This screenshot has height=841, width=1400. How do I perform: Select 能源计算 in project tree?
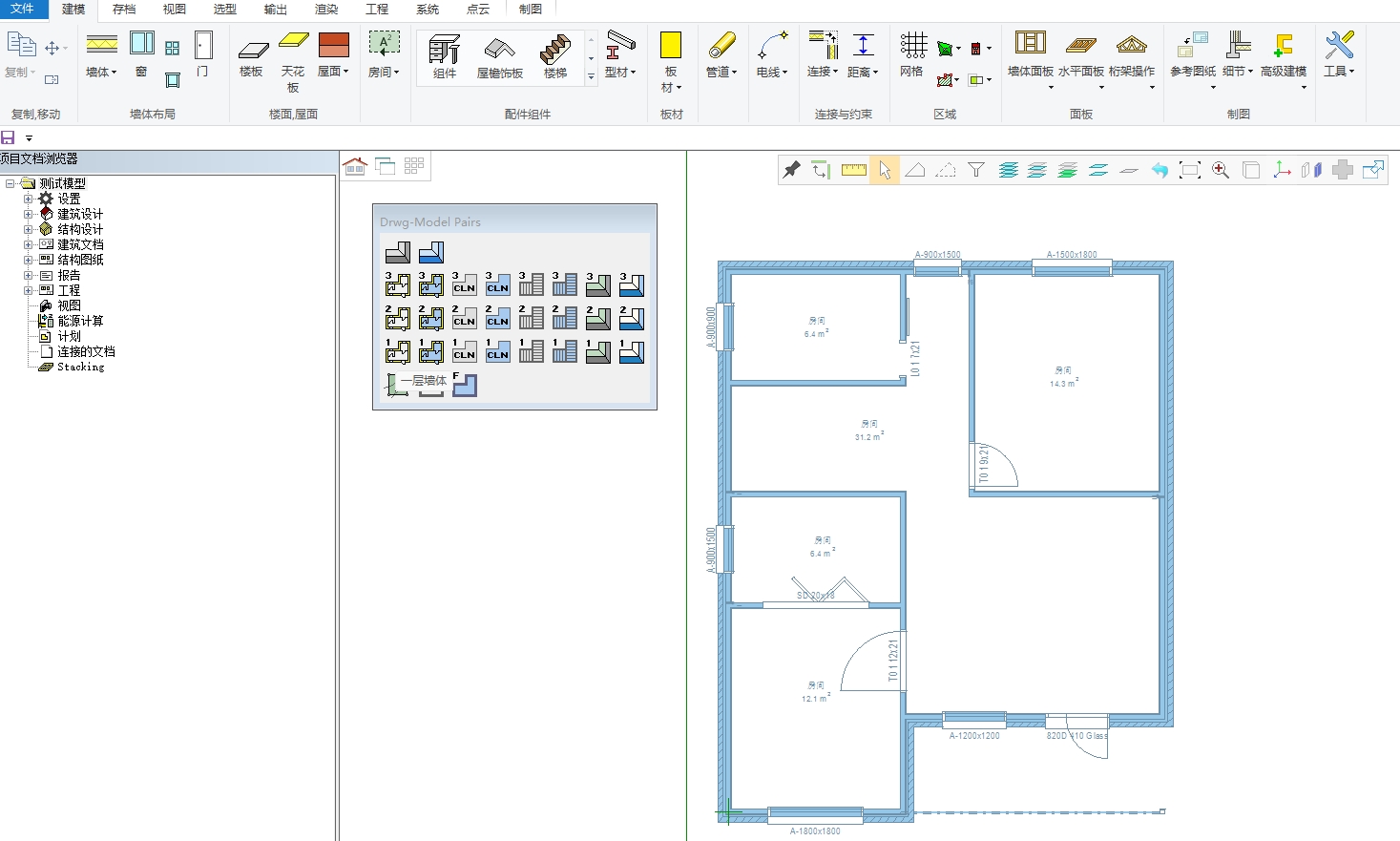coord(80,321)
